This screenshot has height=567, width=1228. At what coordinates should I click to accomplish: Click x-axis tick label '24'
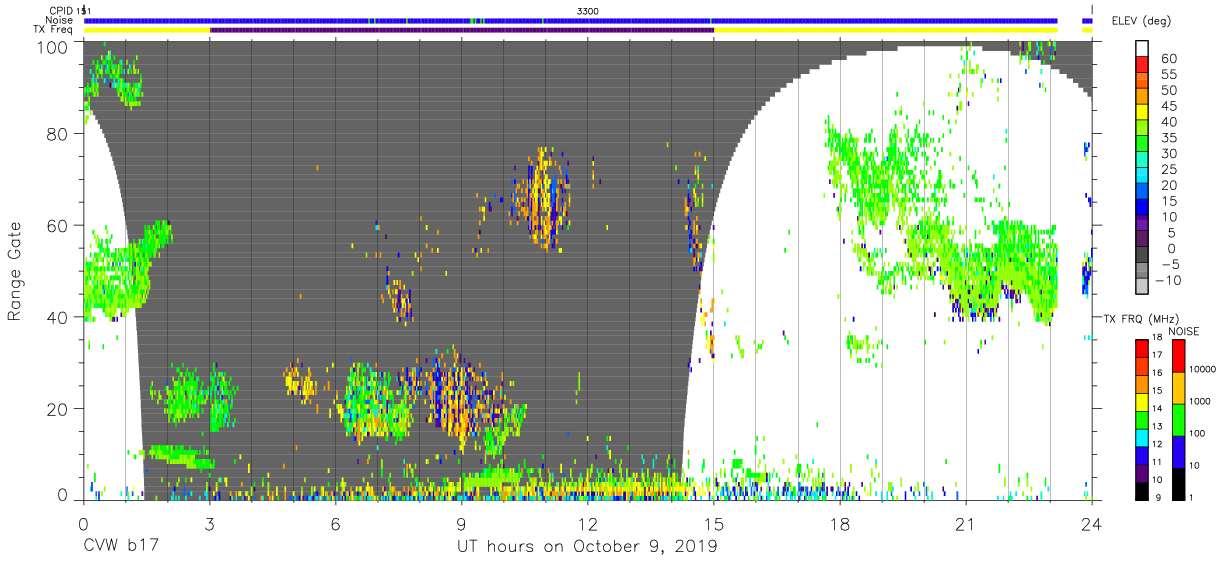click(1092, 523)
